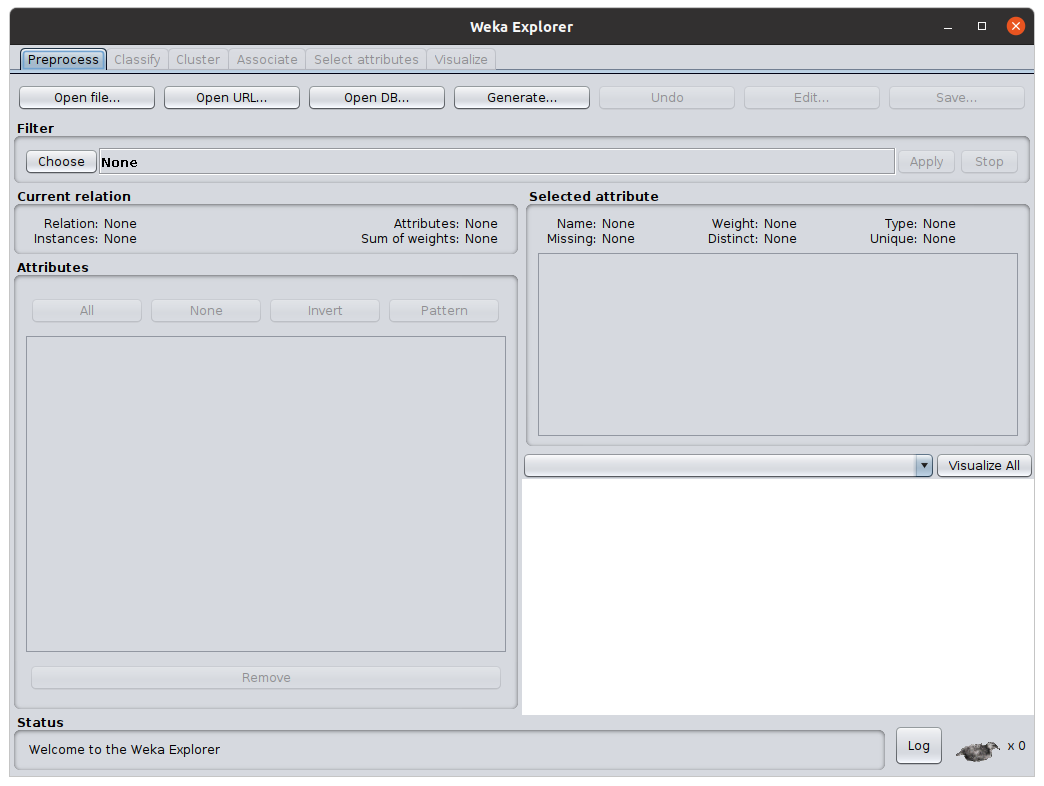Click the x 0 process counter text

click(1017, 746)
